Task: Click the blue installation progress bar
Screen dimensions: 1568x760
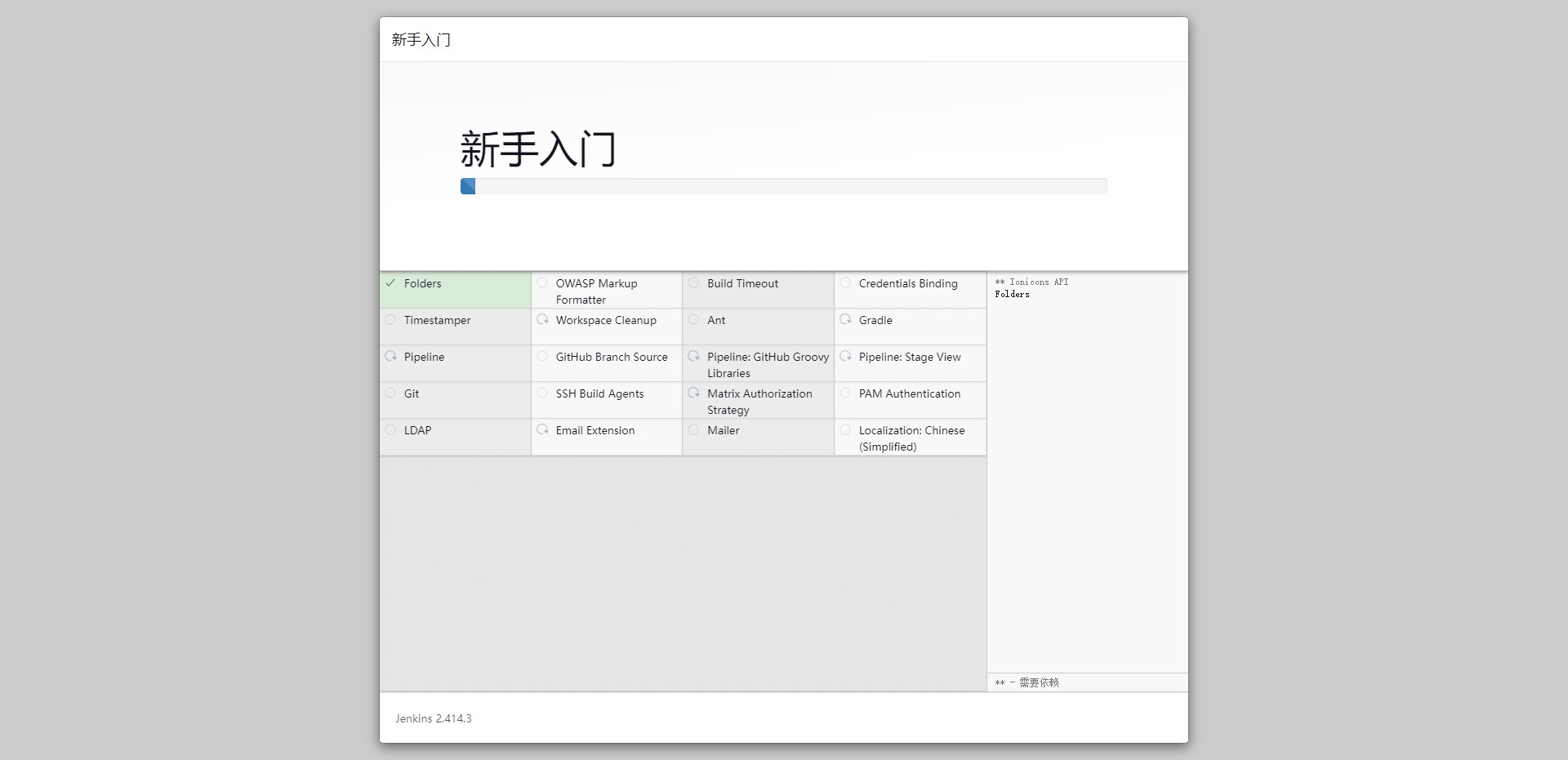Action: click(468, 186)
